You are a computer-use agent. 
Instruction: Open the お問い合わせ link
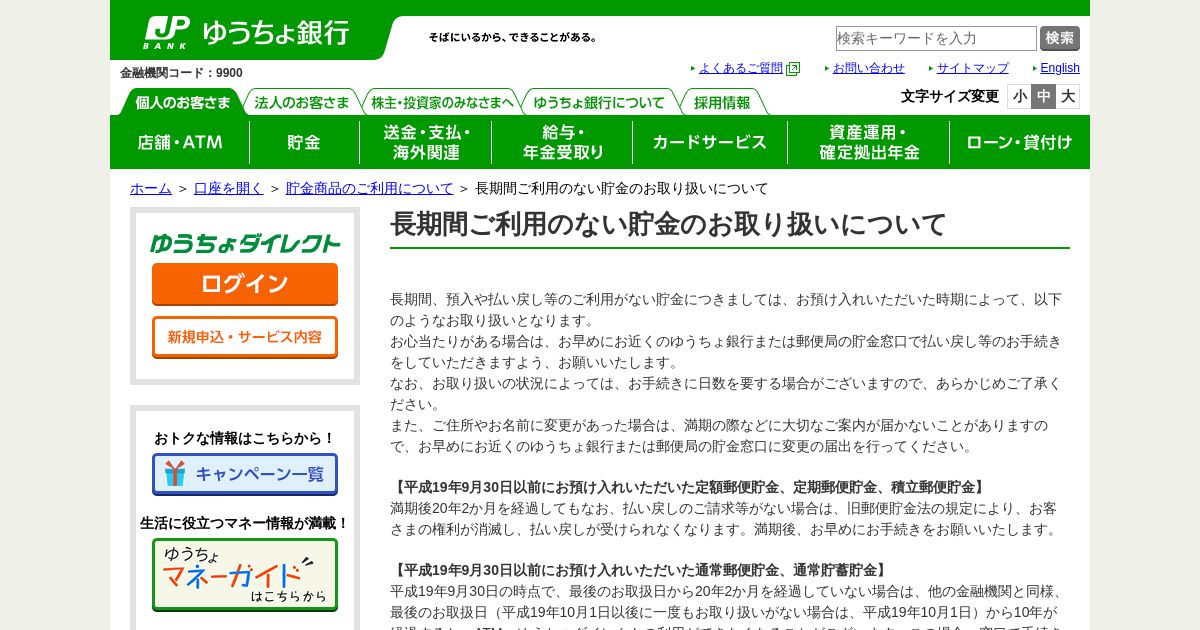point(869,68)
